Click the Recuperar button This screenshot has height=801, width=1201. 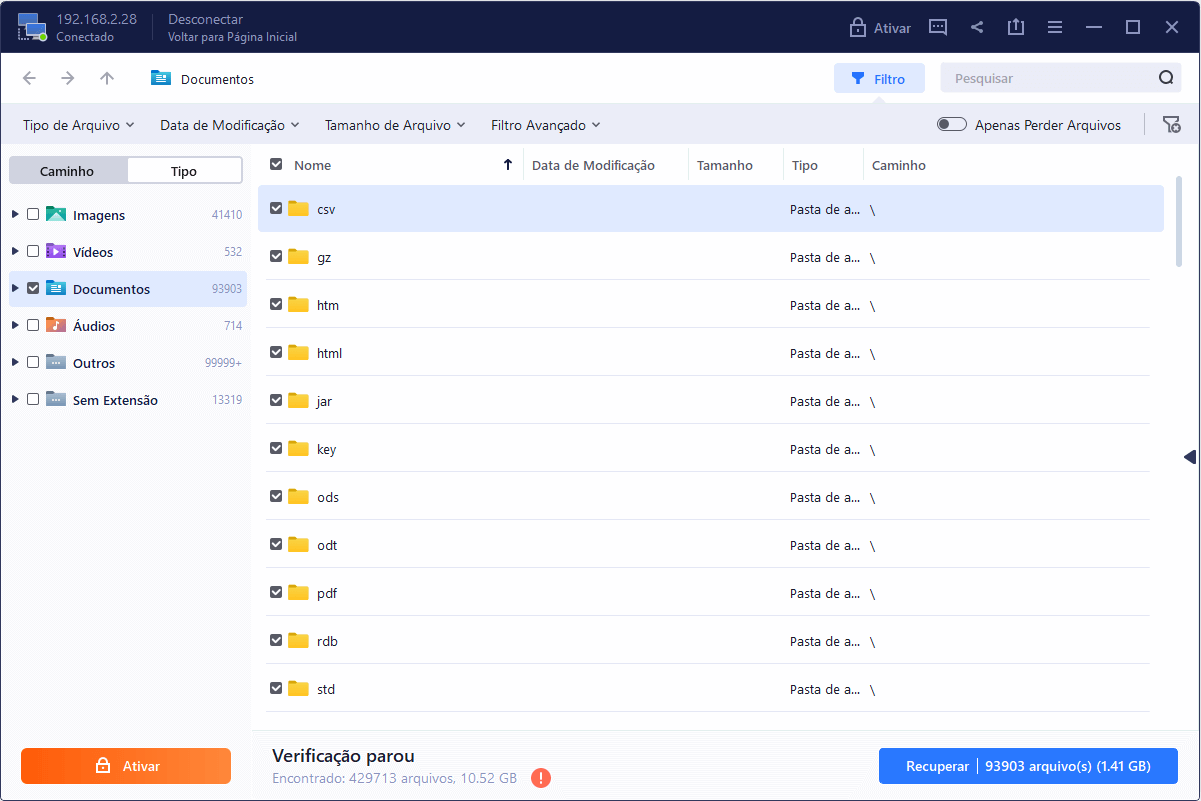[1028, 767]
